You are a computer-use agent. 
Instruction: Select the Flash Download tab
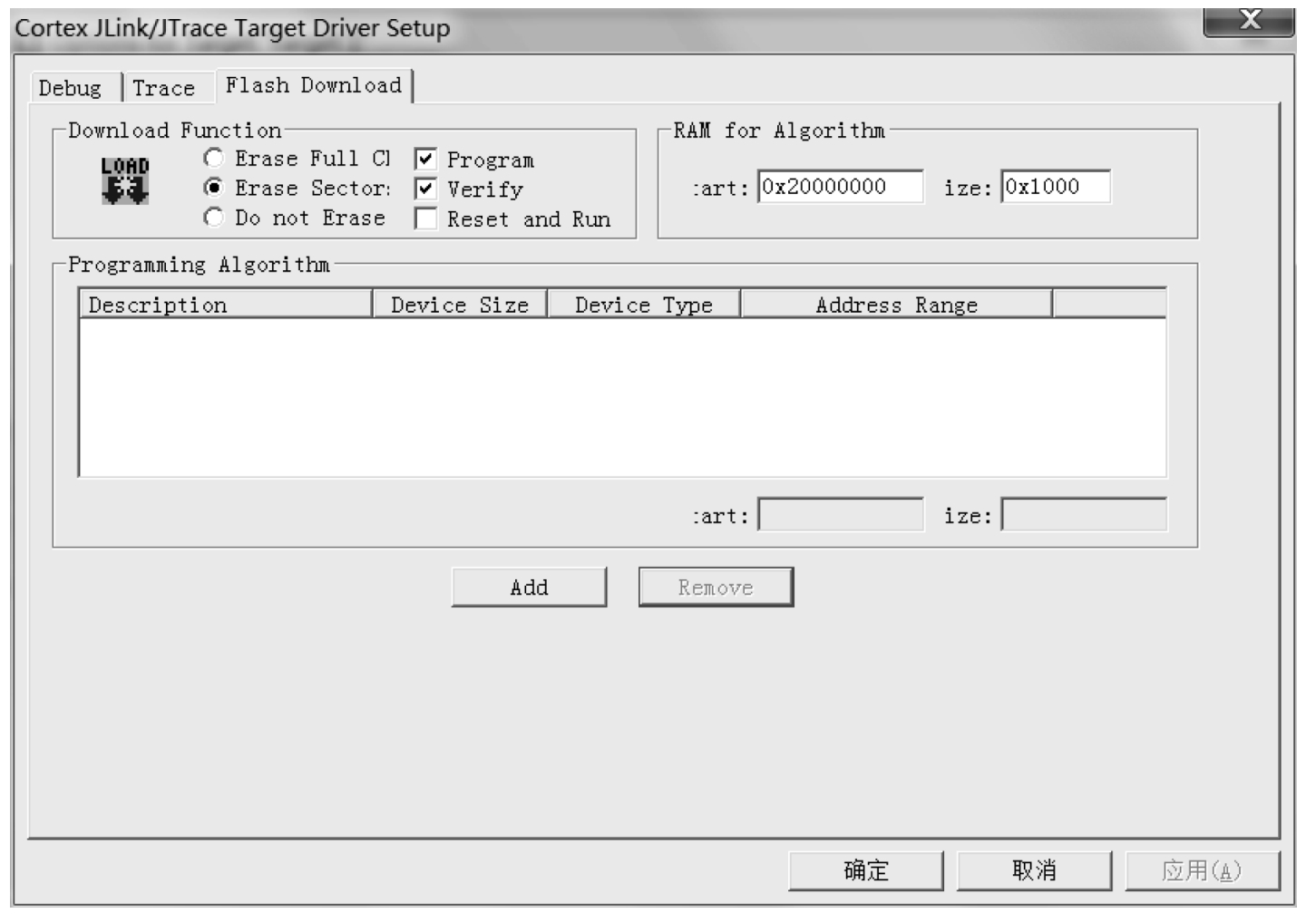(313, 85)
